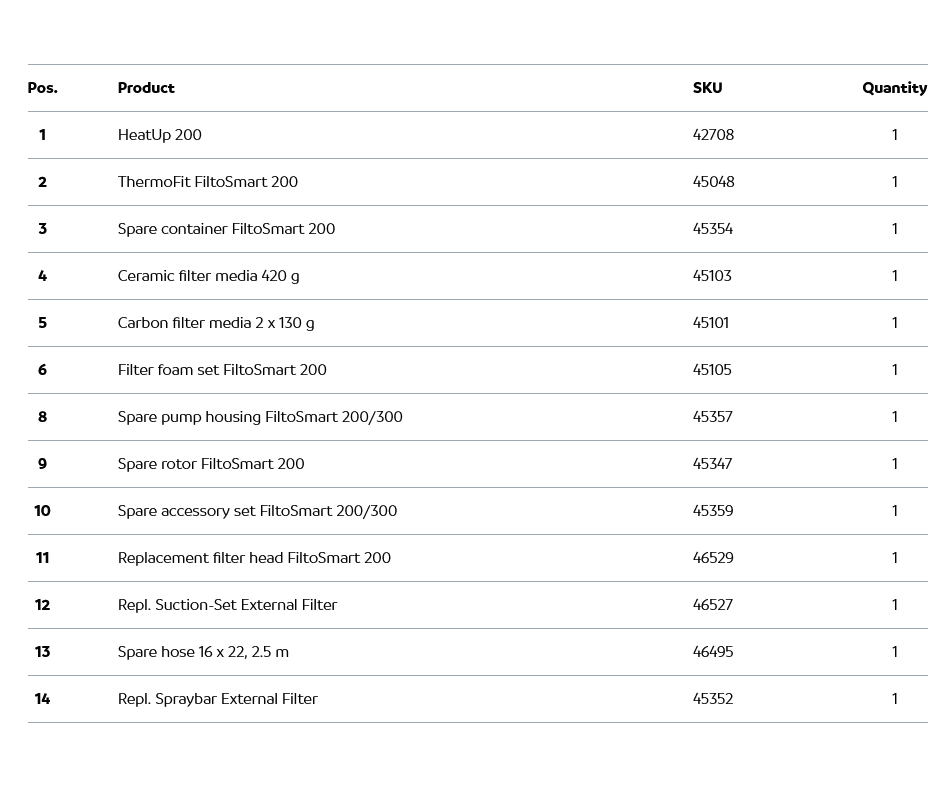Click Repl. Spraybar External Filter

pos(217,699)
